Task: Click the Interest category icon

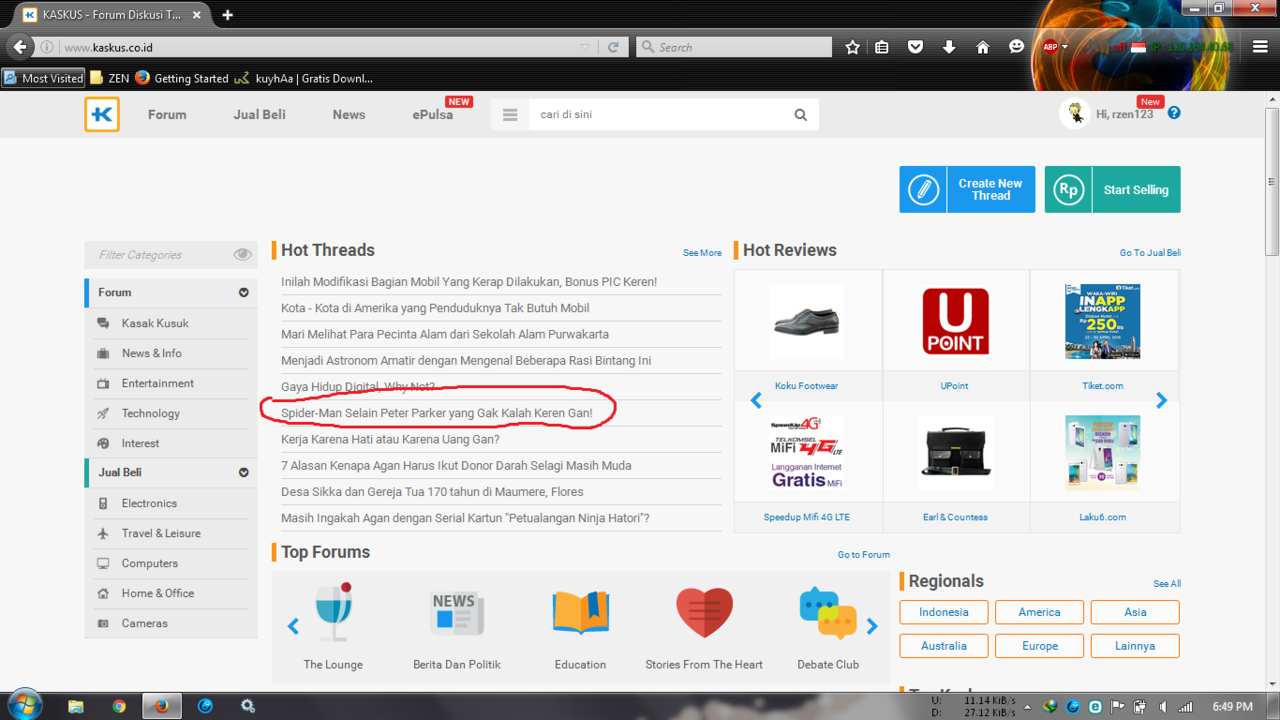Action: click(103, 443)
